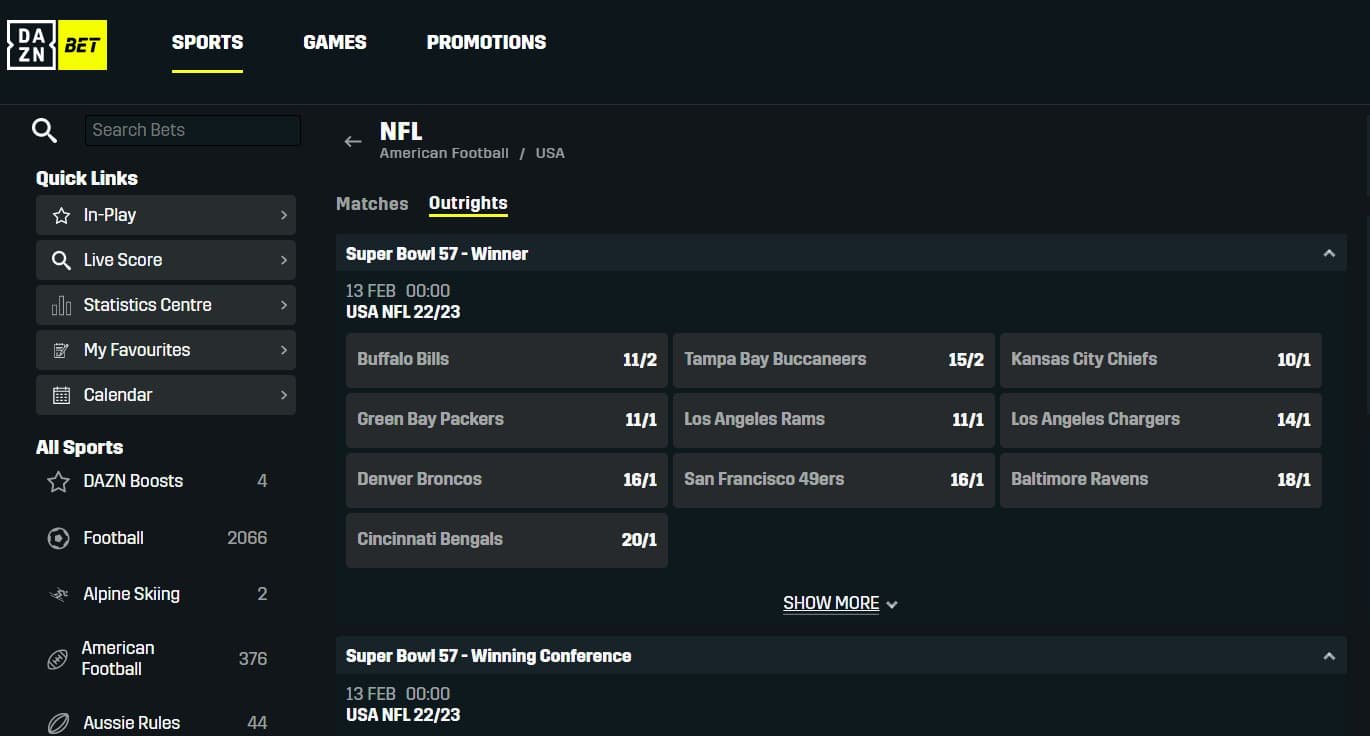Open the Calendar icon in Quick Links
Screen dimensions: 1370x736
click(59, 395)
